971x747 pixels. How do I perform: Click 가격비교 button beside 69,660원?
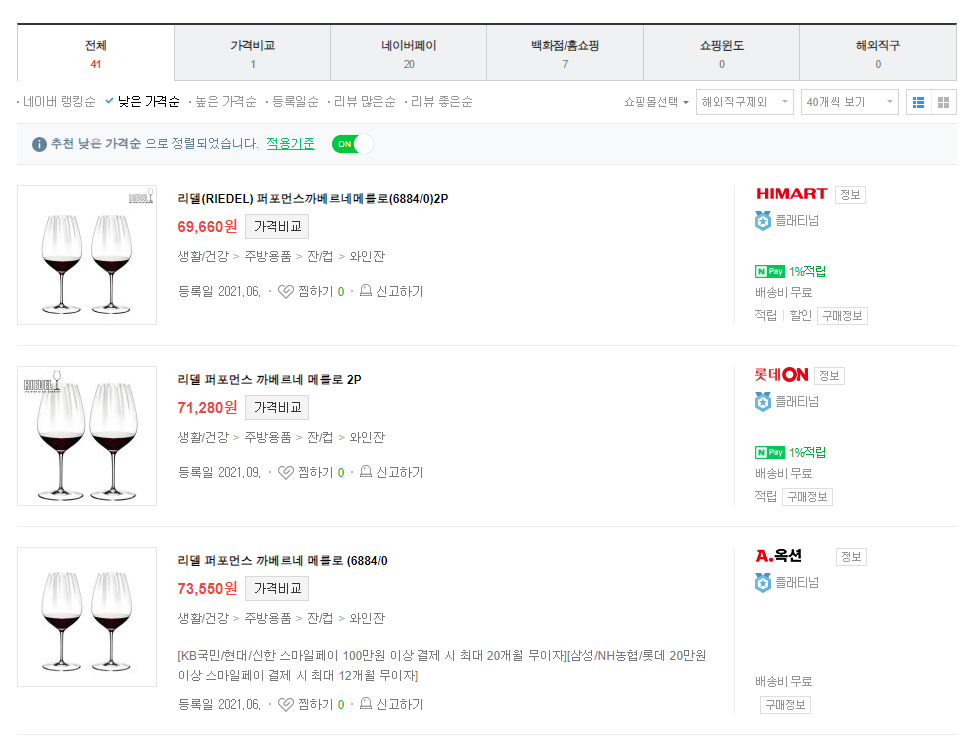point(277,227)
